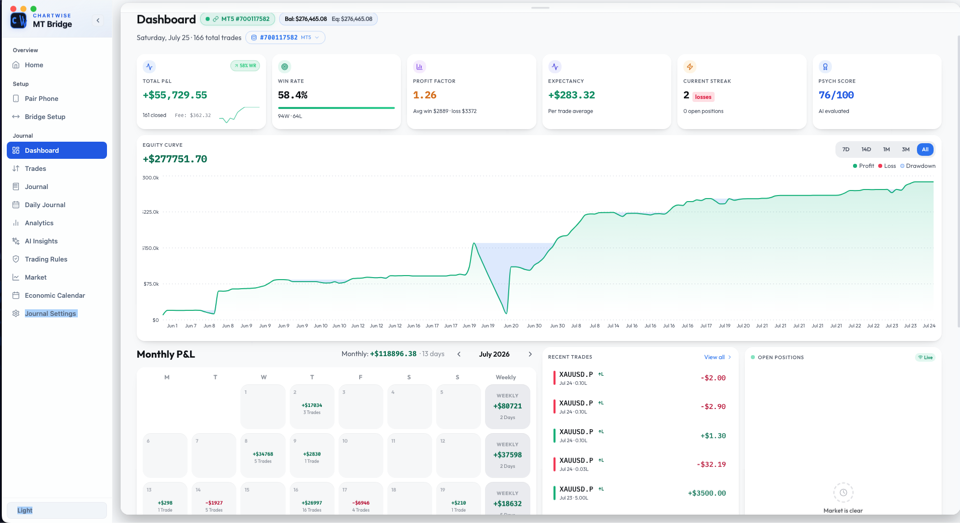
Task: Go to the Trades page
Action: coord(57,168)
